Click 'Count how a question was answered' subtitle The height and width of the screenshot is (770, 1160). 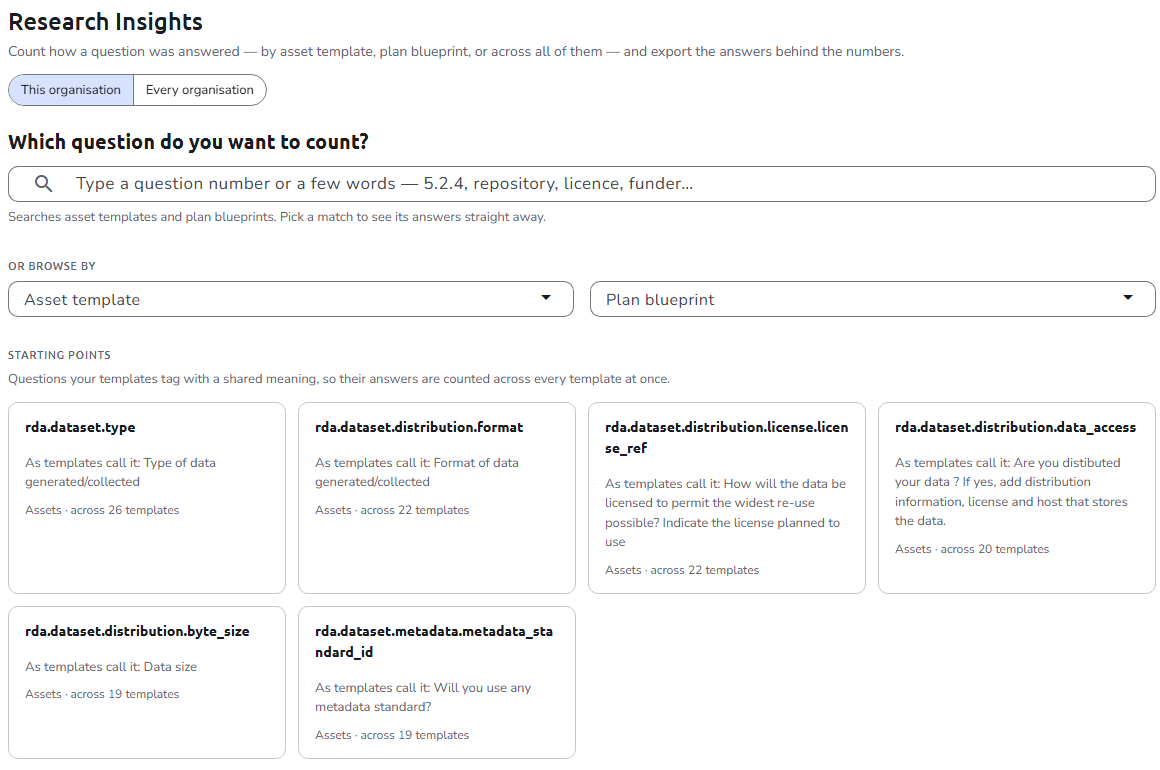coord(456,52)
